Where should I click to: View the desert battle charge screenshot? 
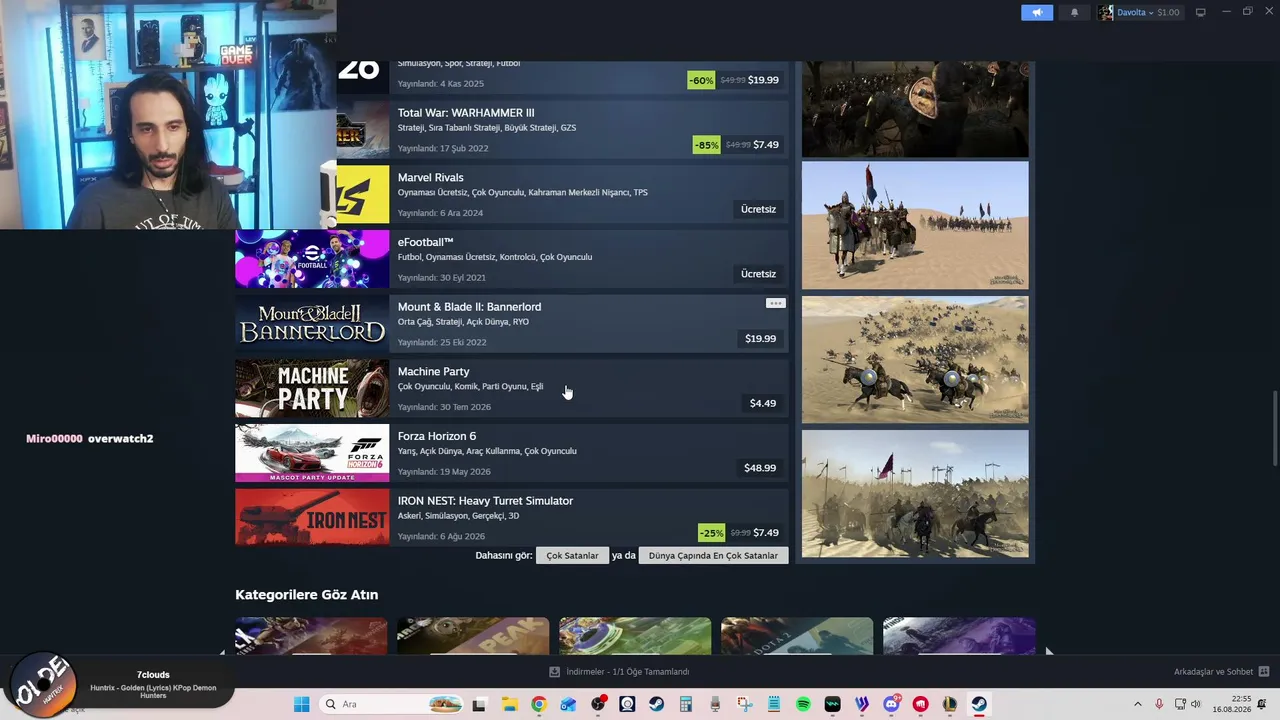click(x=915, y=359)
